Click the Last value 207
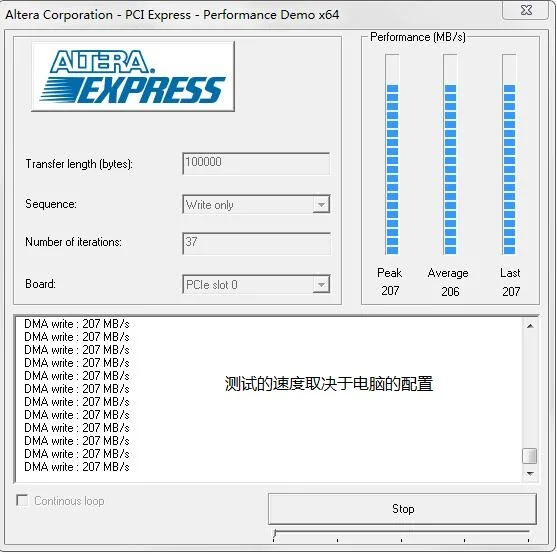This screenshot has height=554, width=557. click(511, 292)
